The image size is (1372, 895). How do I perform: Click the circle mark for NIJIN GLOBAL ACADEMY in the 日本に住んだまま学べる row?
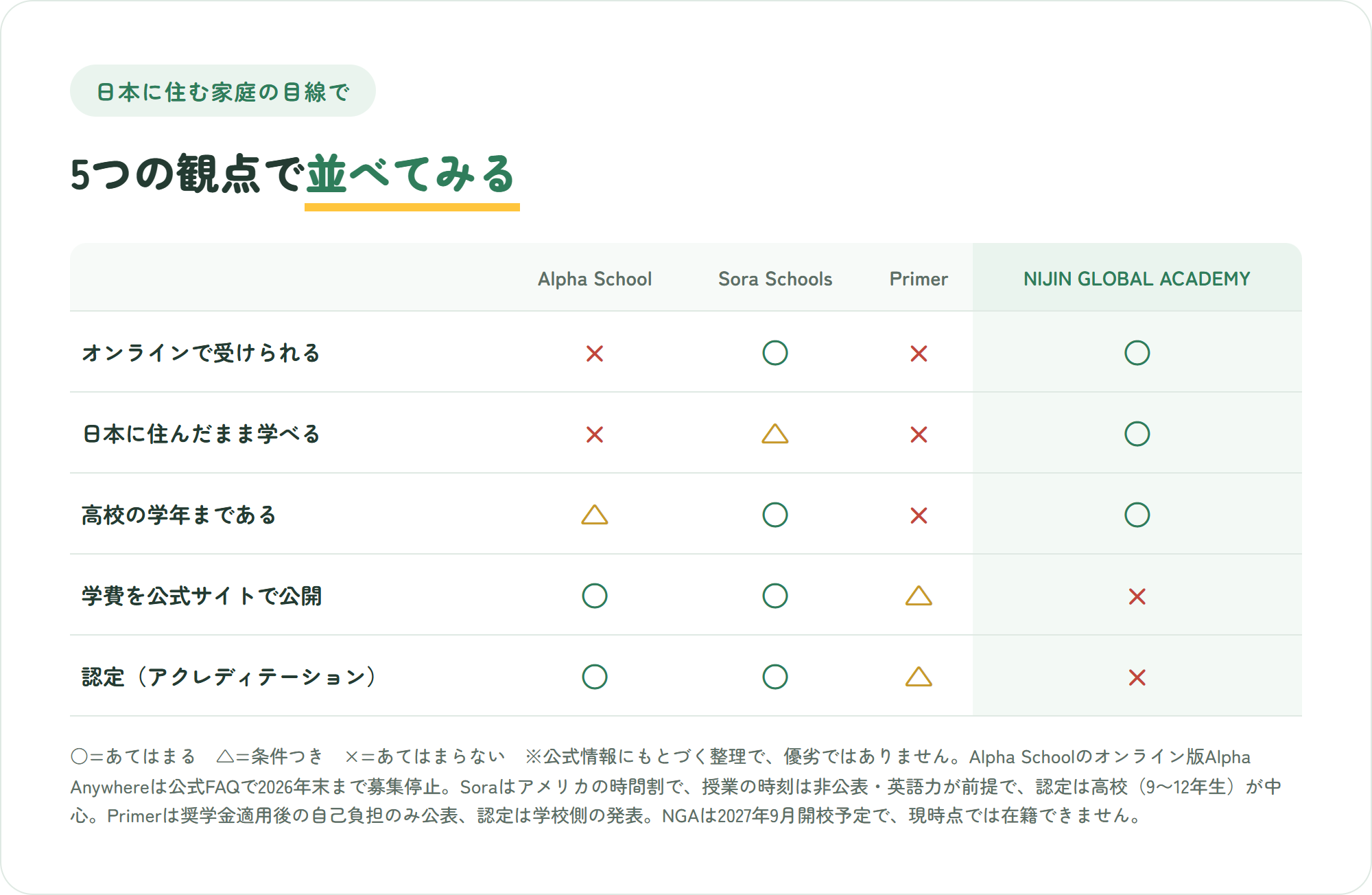(1137, 434)
